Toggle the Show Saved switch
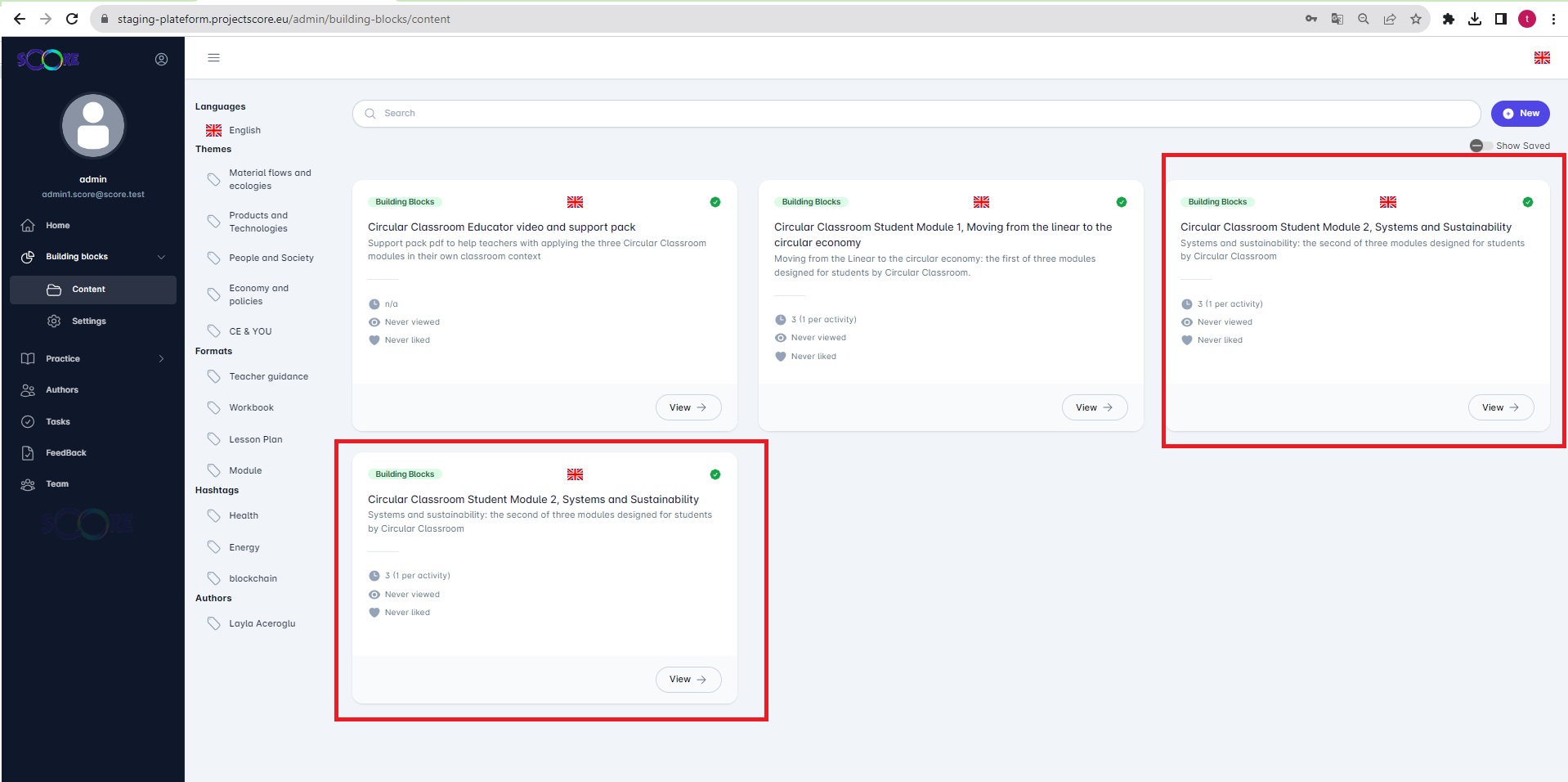 pos(1480,146)
